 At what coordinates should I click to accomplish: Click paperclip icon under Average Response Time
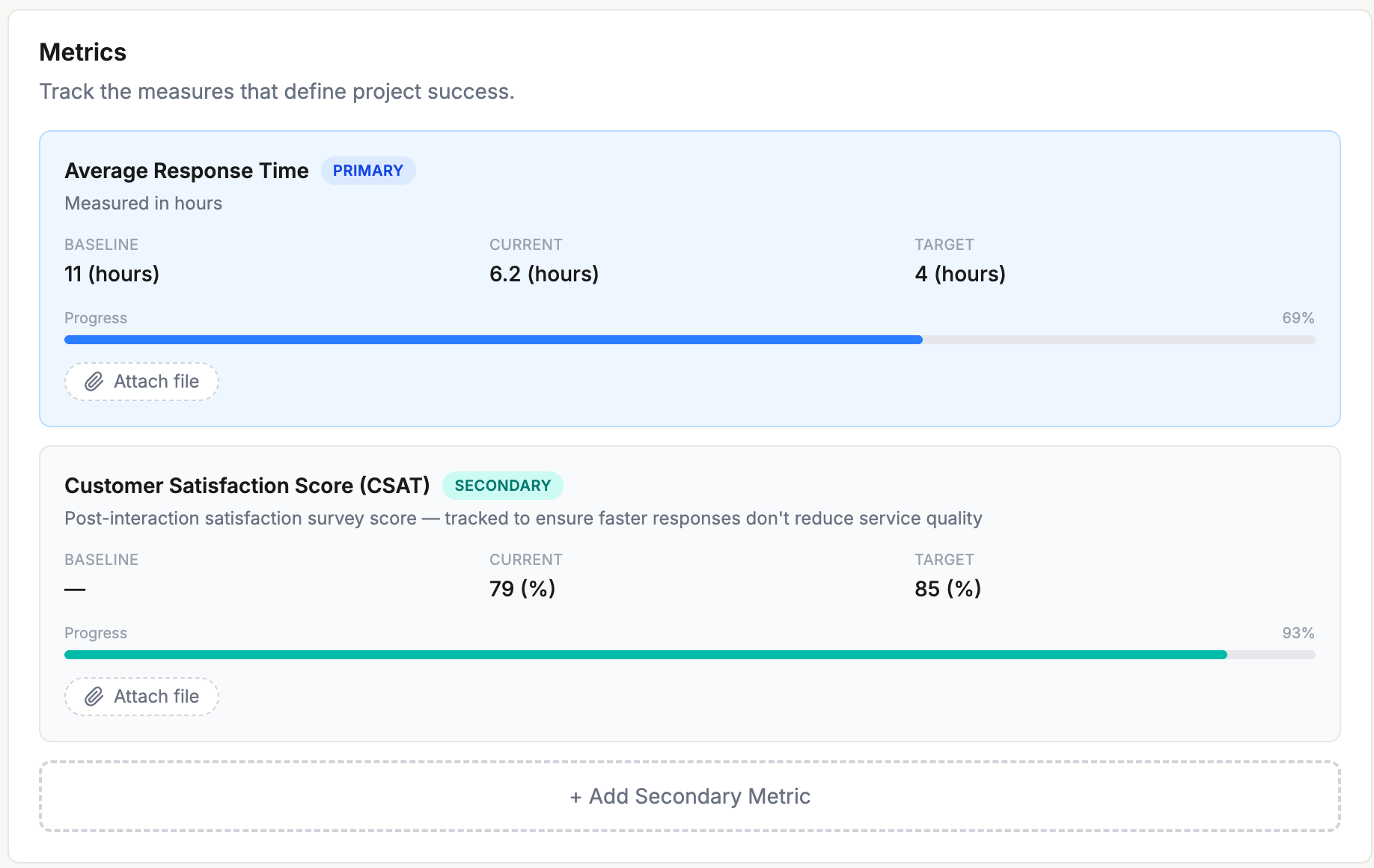[94, 382]
